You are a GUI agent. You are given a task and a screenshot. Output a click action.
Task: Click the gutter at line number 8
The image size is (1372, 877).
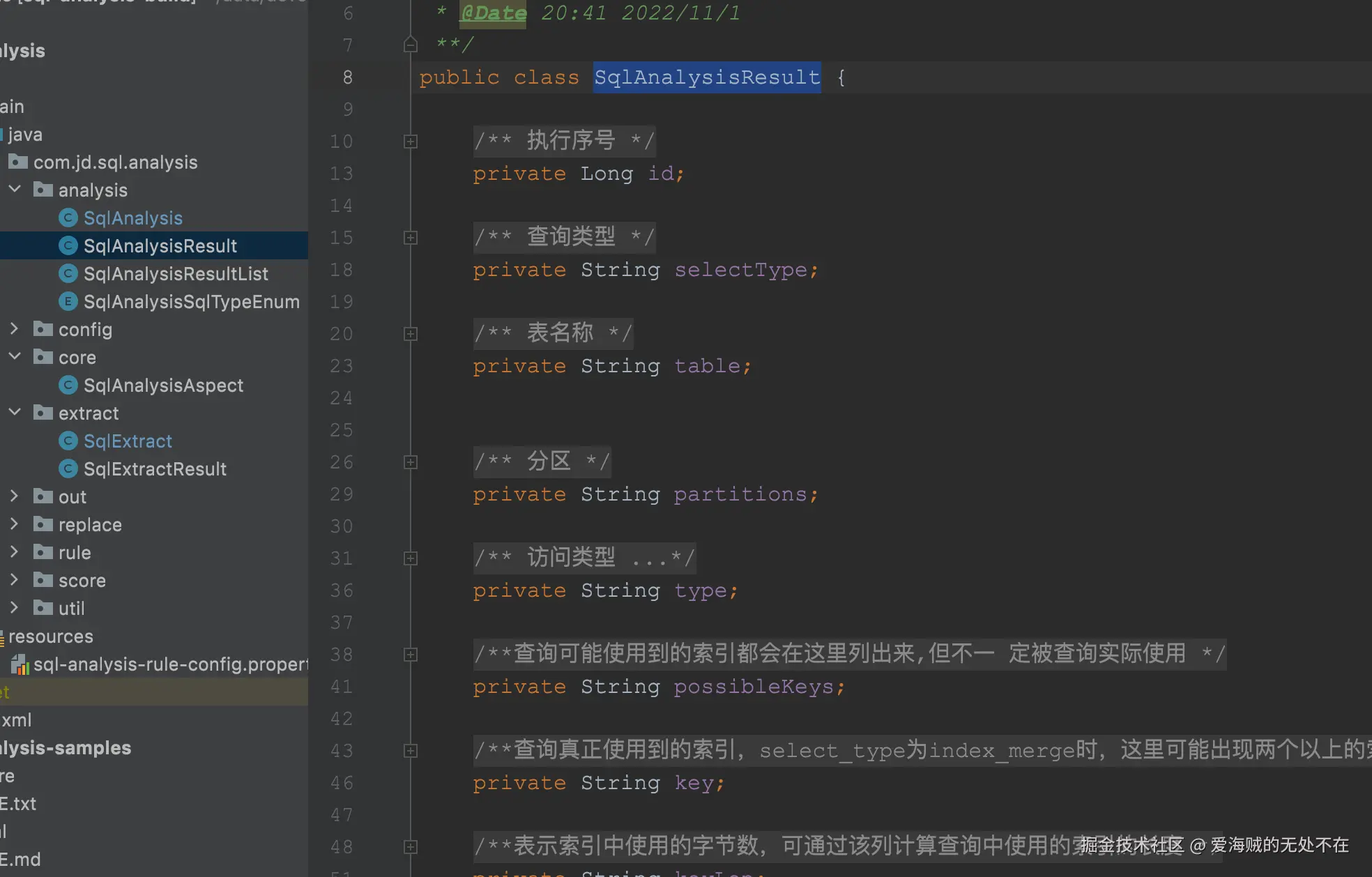click(347, 77)
